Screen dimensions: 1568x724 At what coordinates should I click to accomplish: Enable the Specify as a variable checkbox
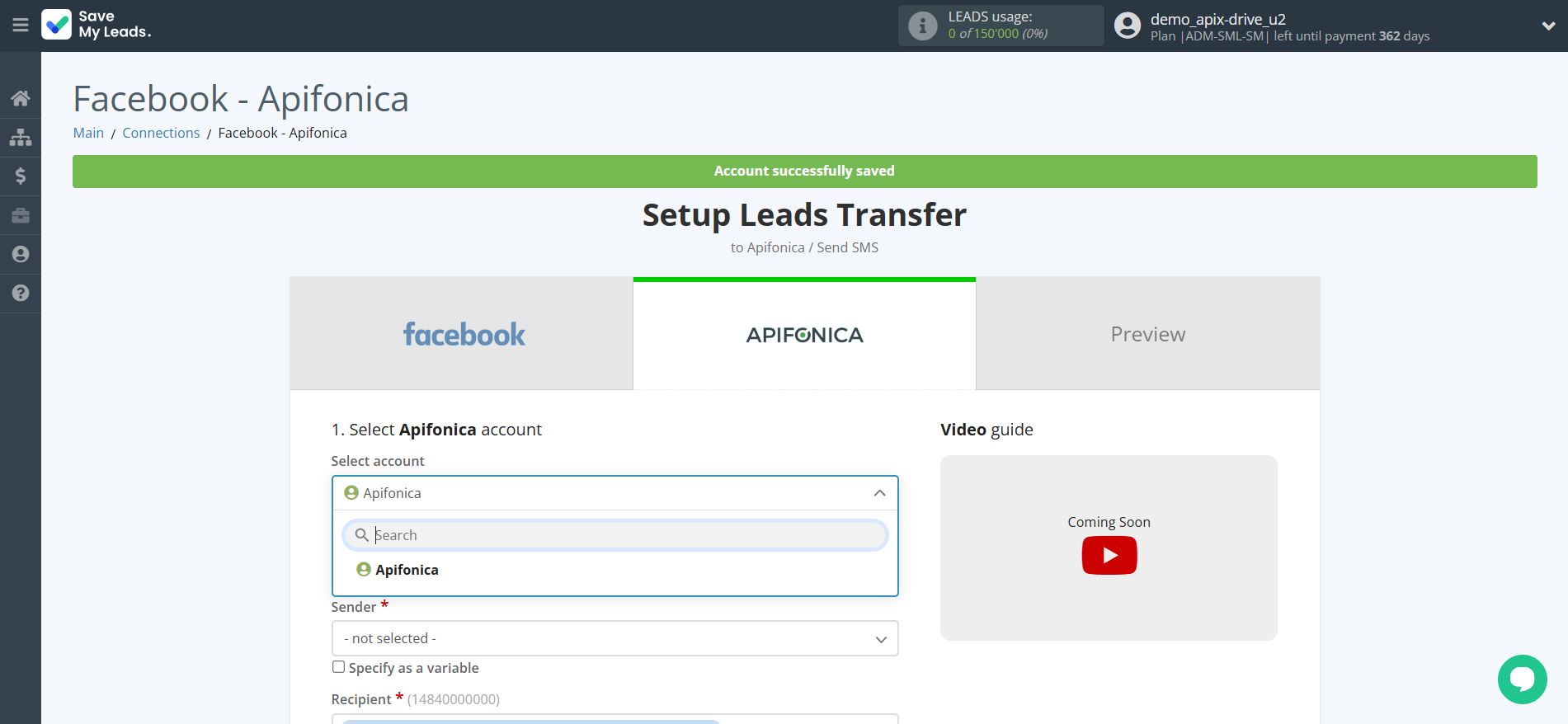click(338, 667)
